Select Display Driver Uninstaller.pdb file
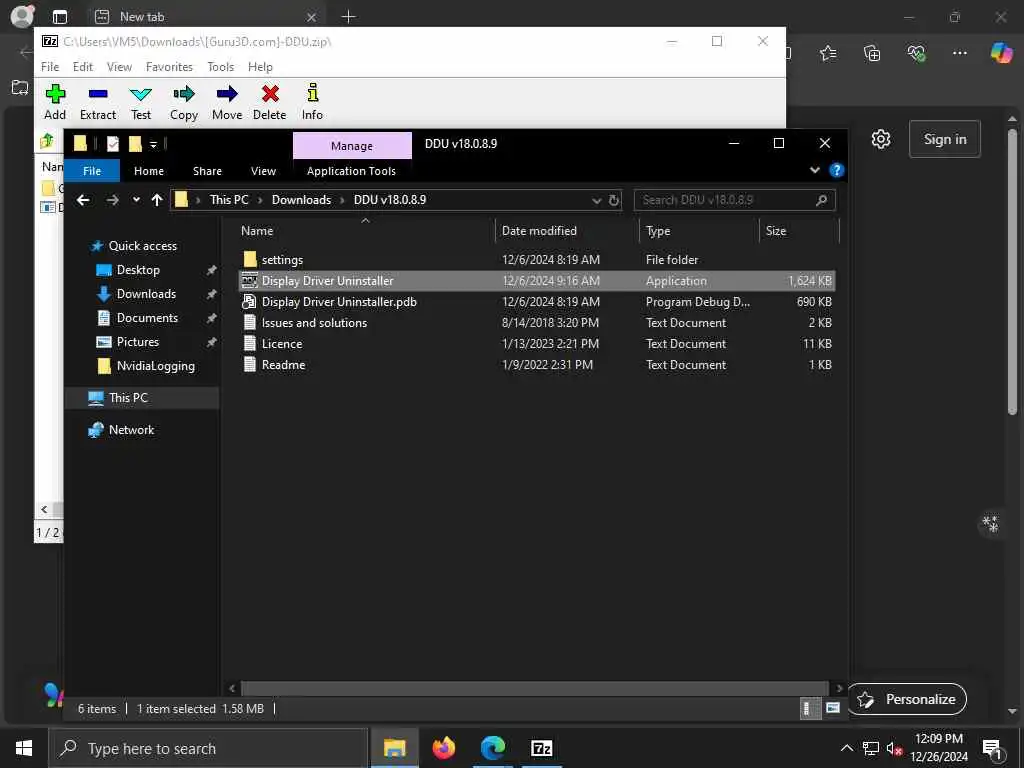Viewport: 1024px width, 768px height. click(x=339, y=302)
